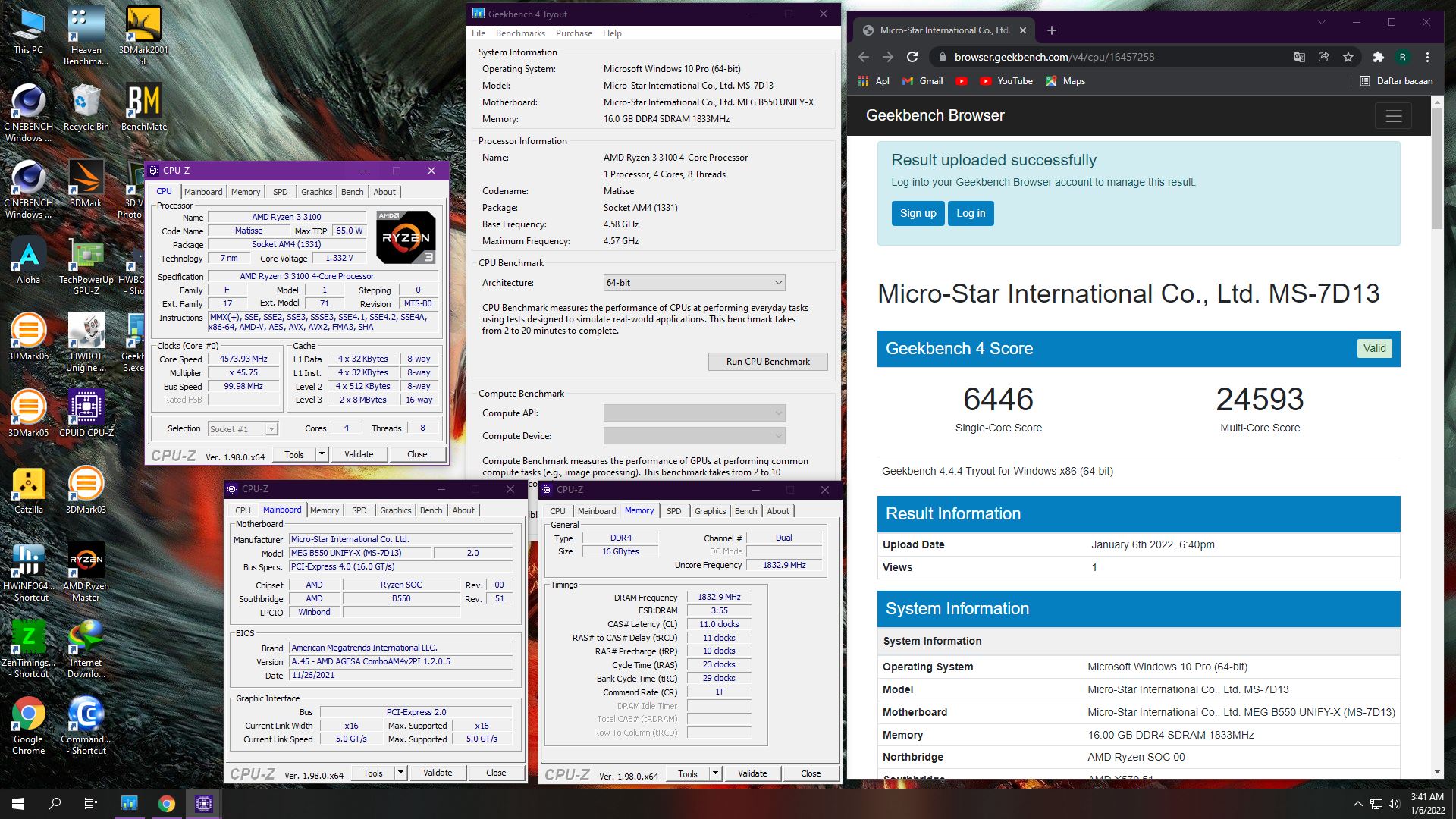Select About tab in Mainboard CPU-Z window
Screen dimensions: 1456x819
pyautogui.click(x=463, y=510)
